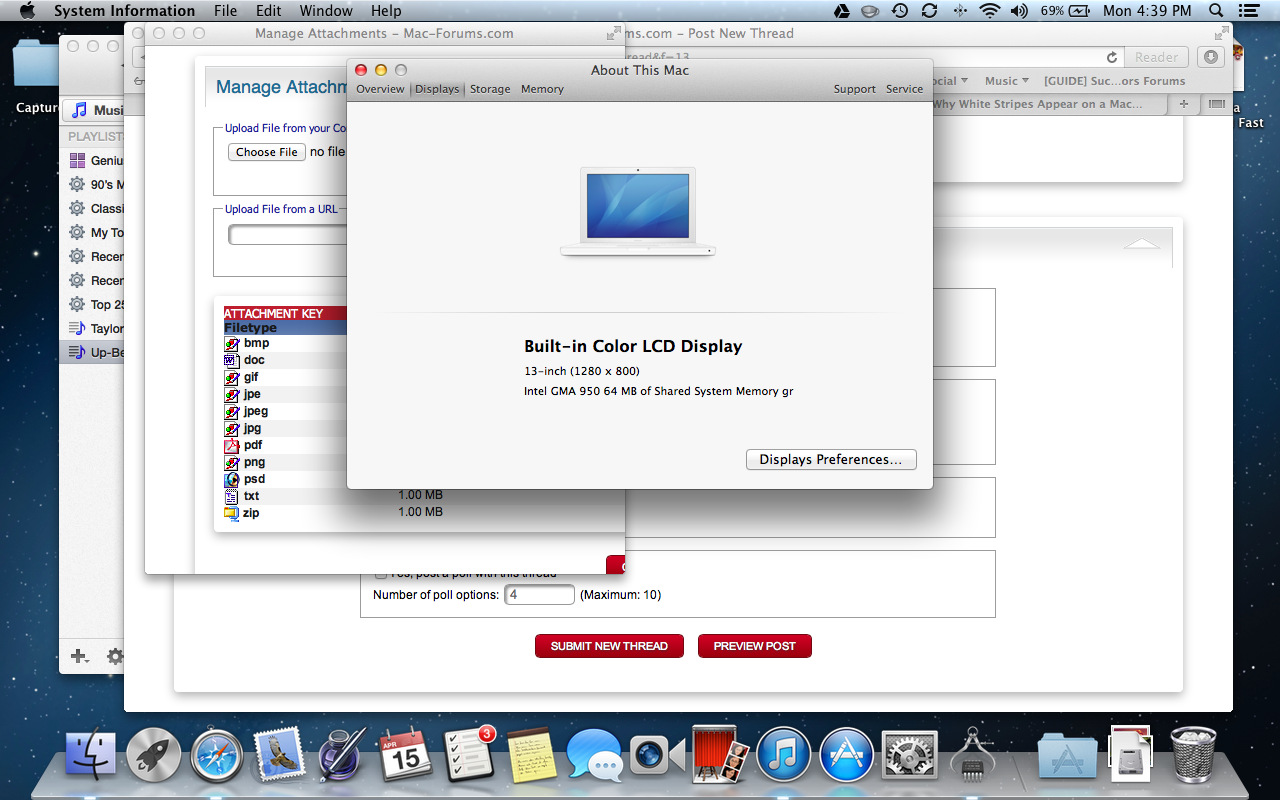The image size is (1280, 800).
Task: Open App Store icon in Dock
Action: tap(846, 755)
